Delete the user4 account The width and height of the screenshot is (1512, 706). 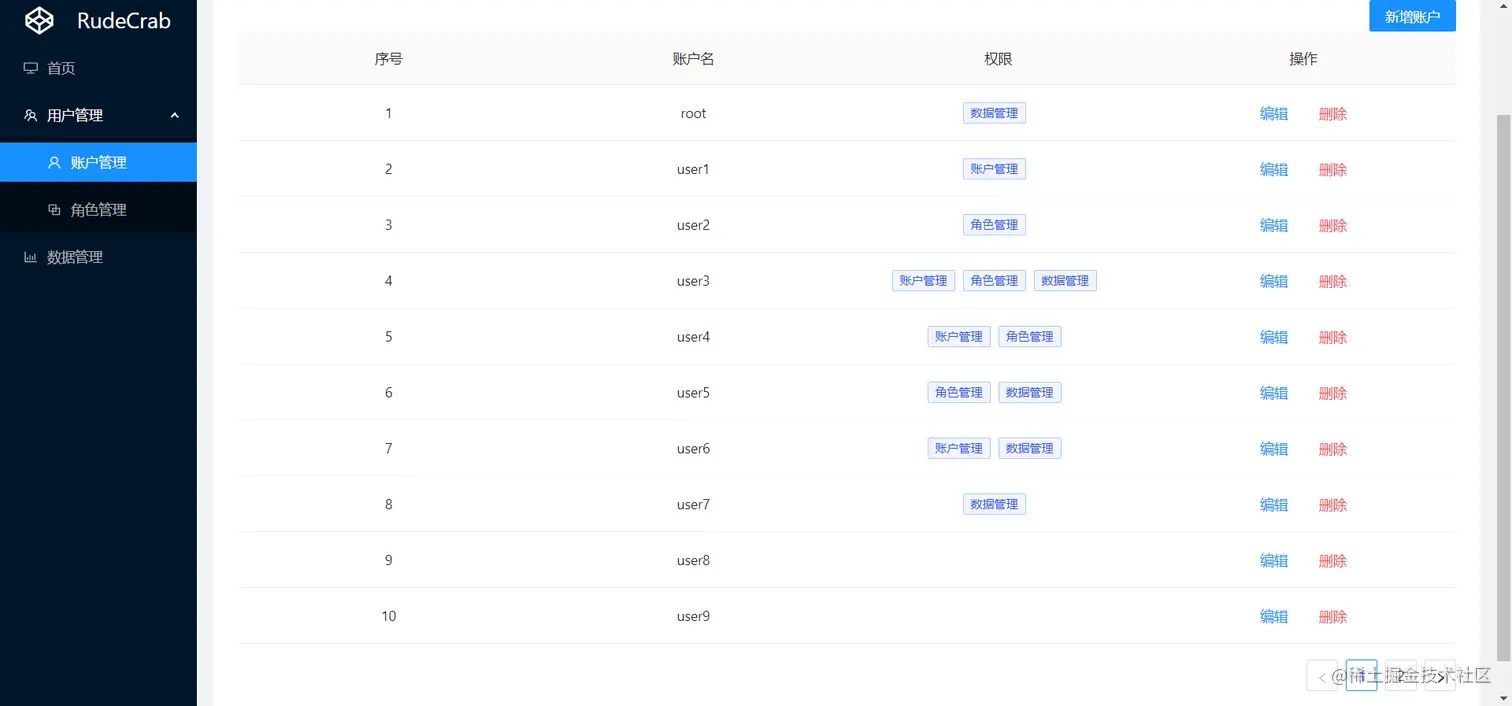[x=1333, y=337]
